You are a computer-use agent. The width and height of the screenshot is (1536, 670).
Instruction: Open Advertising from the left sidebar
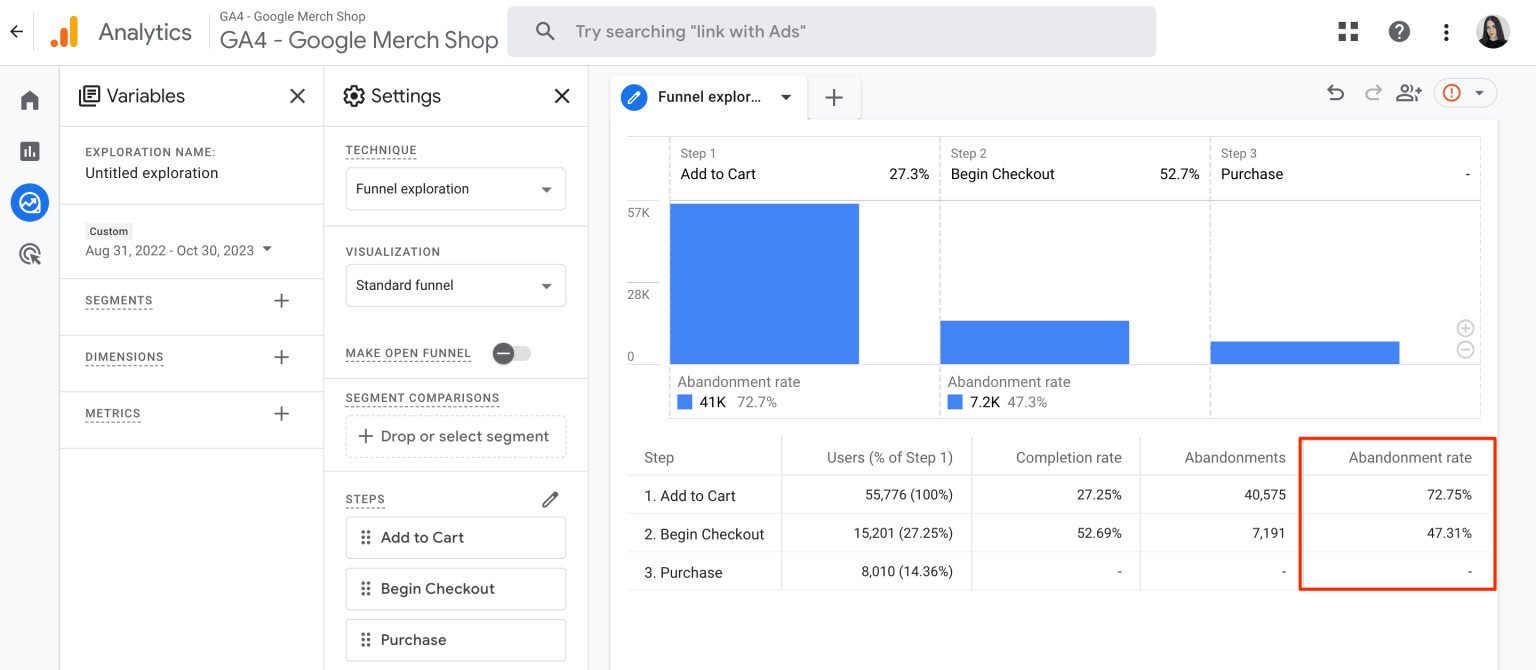[x=29, y=253]
